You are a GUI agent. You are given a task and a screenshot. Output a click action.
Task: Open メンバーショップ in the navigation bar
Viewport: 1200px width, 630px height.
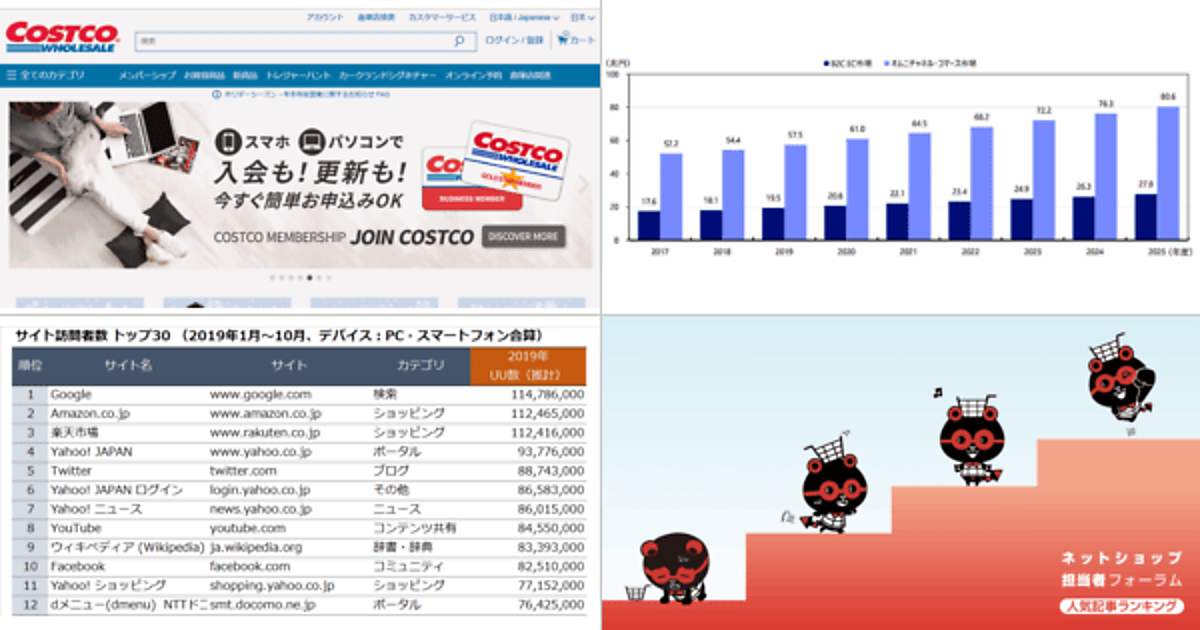click(x=146, y=75)
